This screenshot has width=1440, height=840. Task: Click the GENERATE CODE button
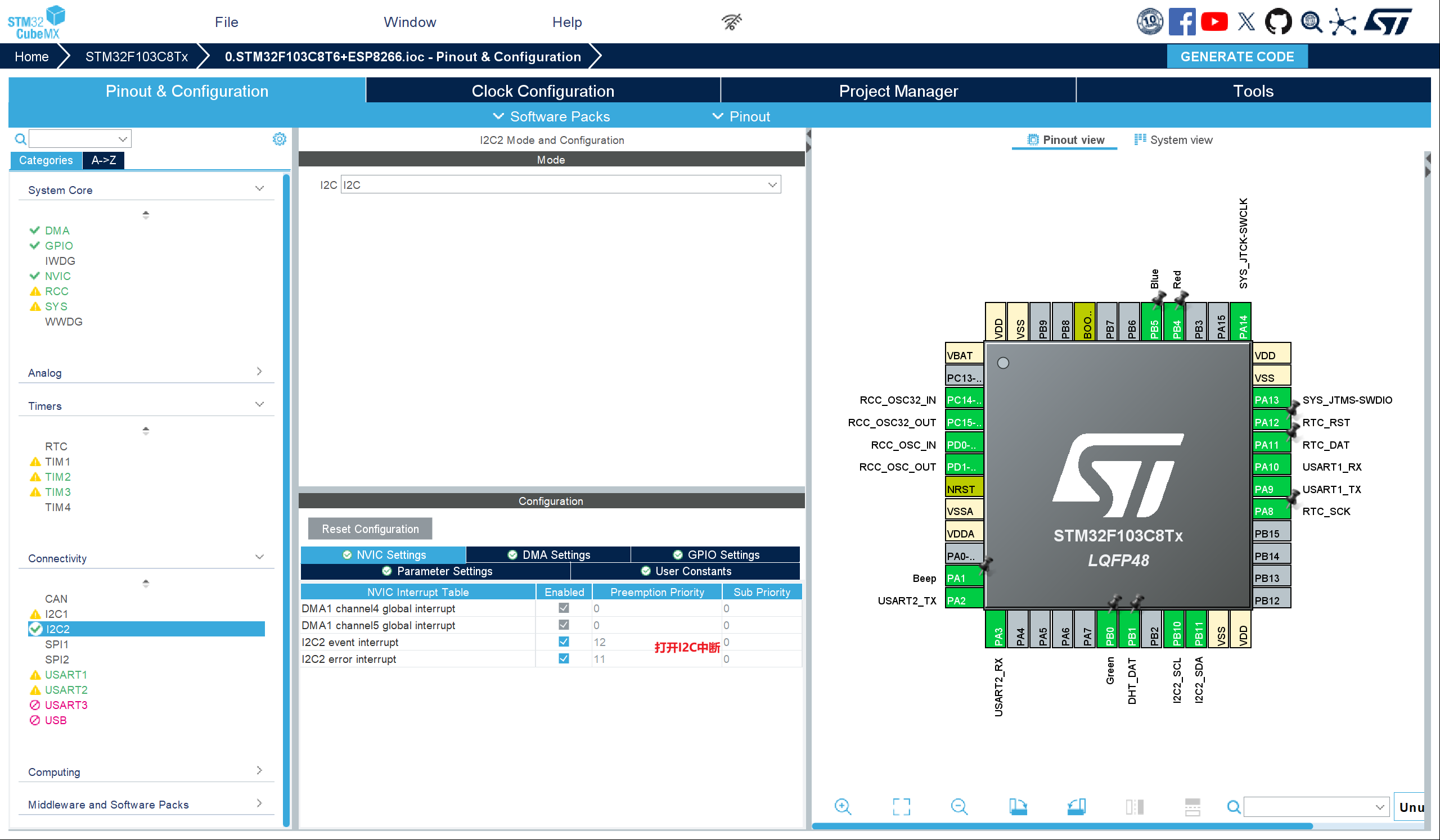click(1237, 56)
